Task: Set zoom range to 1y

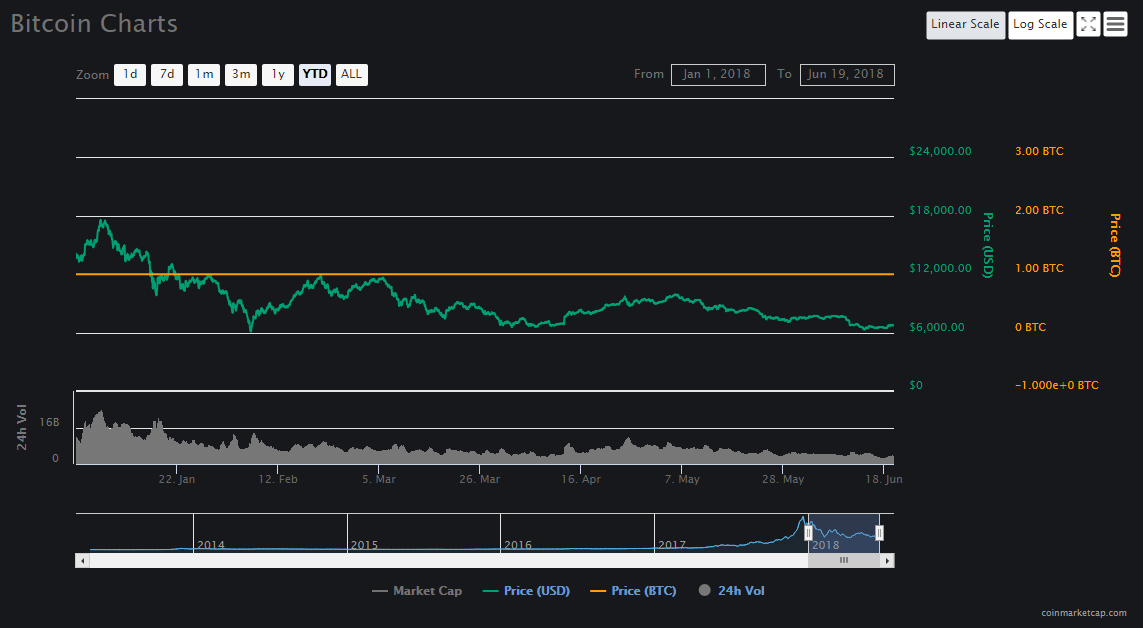Action: (x=278, y=74)
